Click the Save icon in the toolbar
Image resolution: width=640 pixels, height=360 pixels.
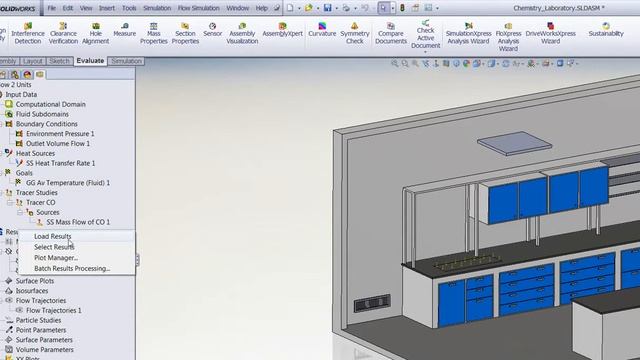pos(327,8)
